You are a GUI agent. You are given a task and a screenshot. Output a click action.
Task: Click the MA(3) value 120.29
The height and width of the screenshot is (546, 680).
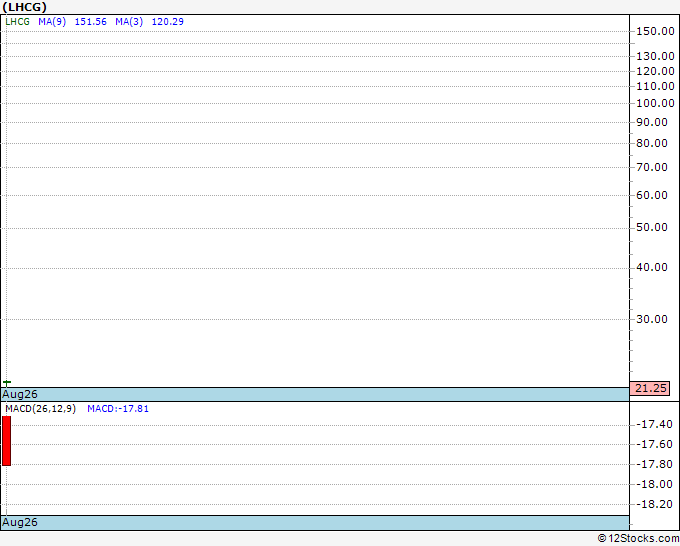click(167, 22)
